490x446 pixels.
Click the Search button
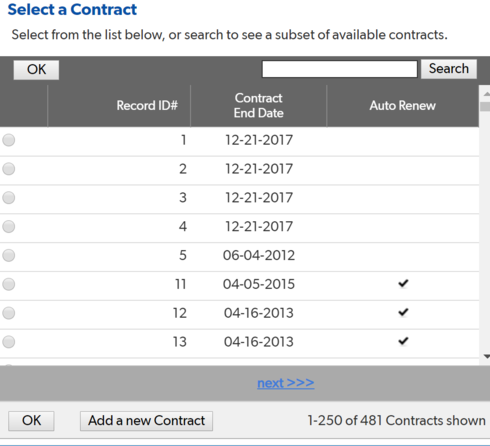[449, 69]
